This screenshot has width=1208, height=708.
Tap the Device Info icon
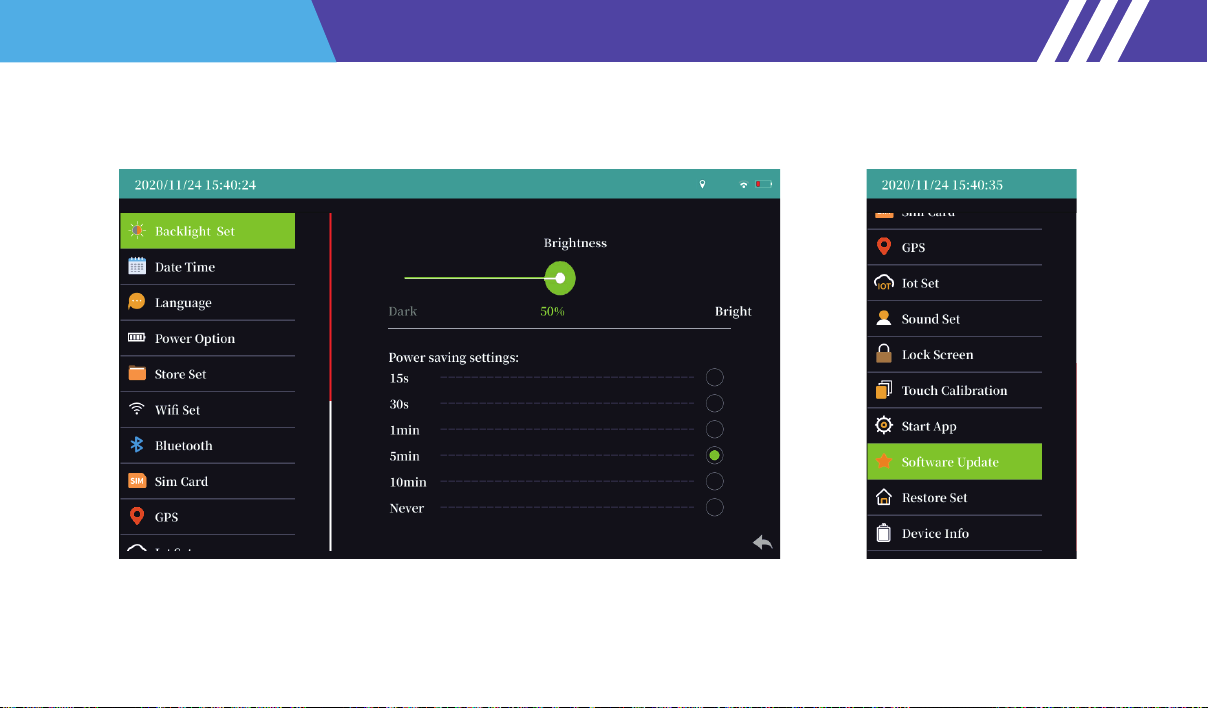click(883, 533)
